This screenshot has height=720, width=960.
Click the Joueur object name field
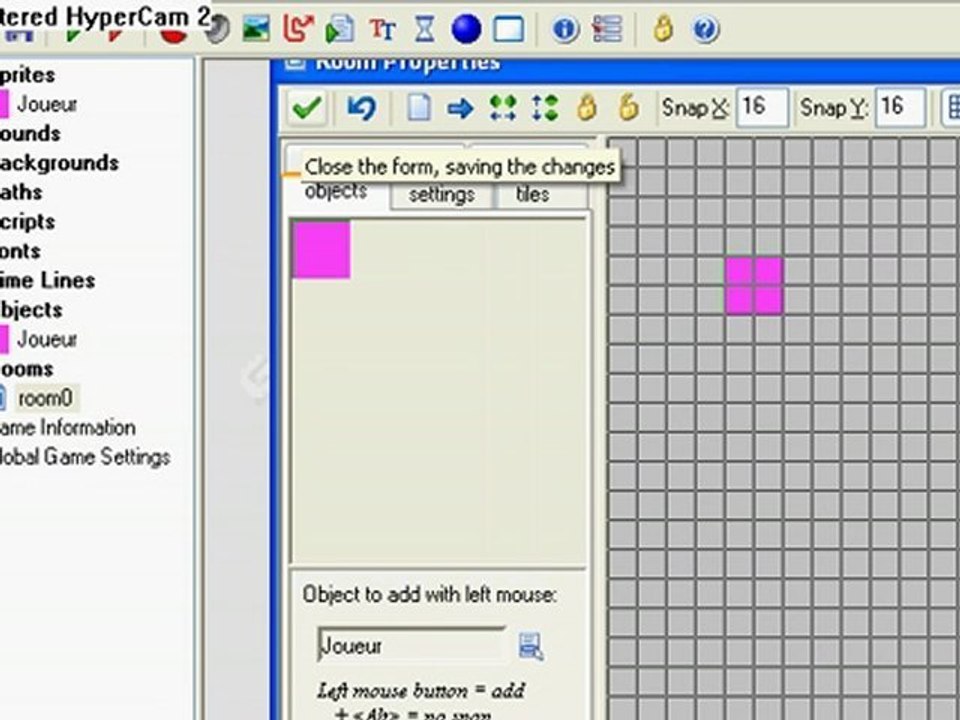click(411, 645)
